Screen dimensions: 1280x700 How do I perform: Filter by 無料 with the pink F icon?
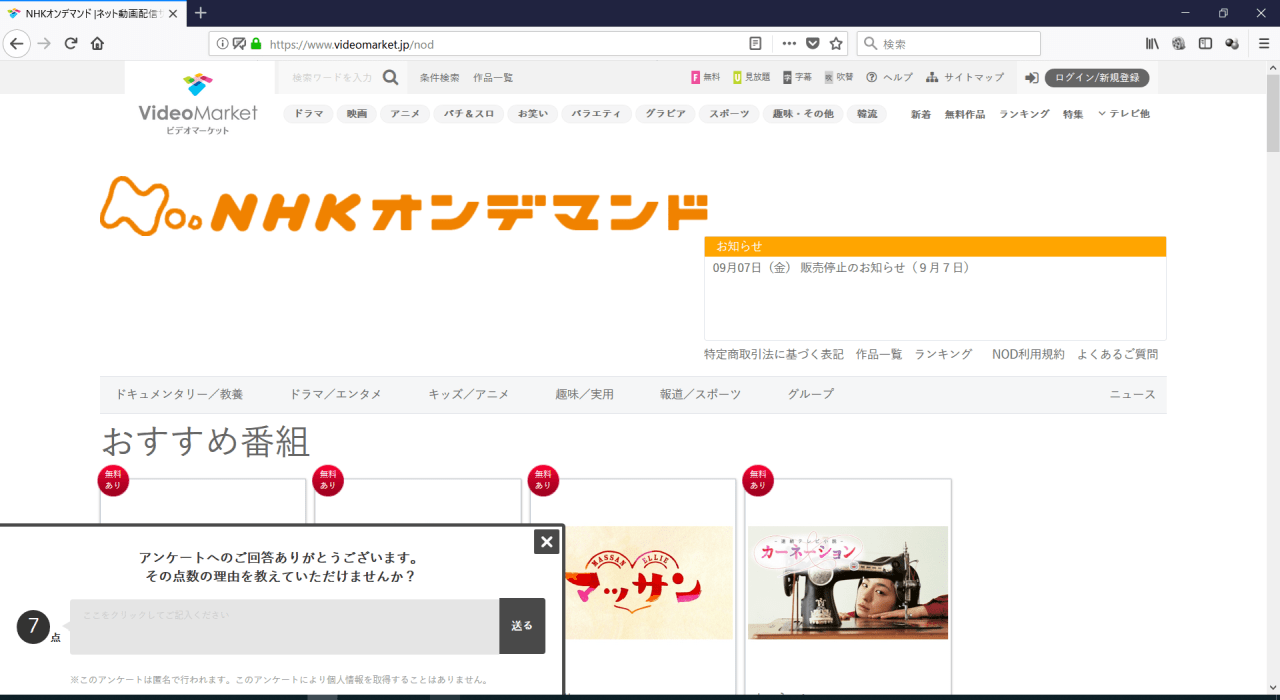coord(705,78)
